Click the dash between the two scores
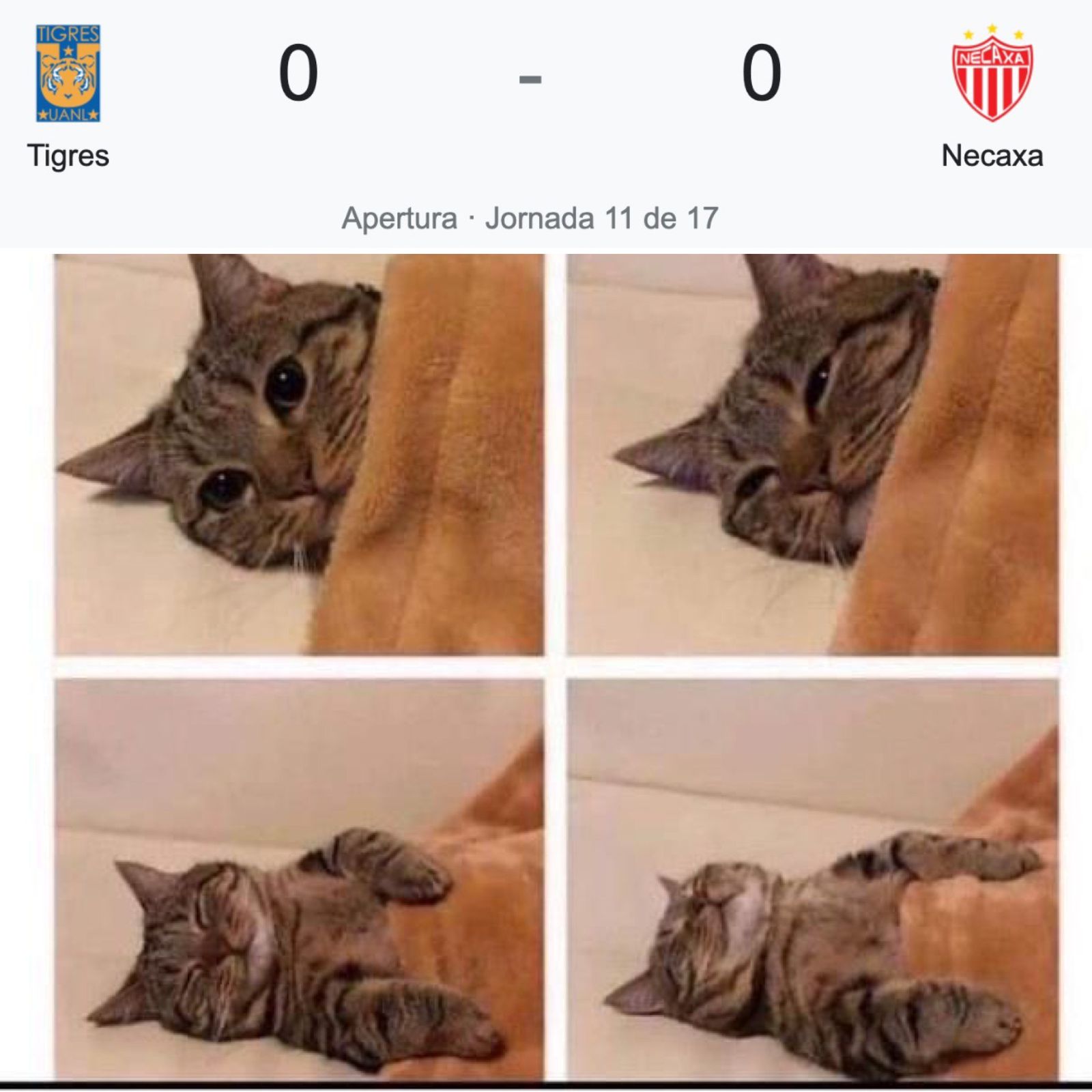This screenshot has width=1092, height=1092. coord(530,80)
